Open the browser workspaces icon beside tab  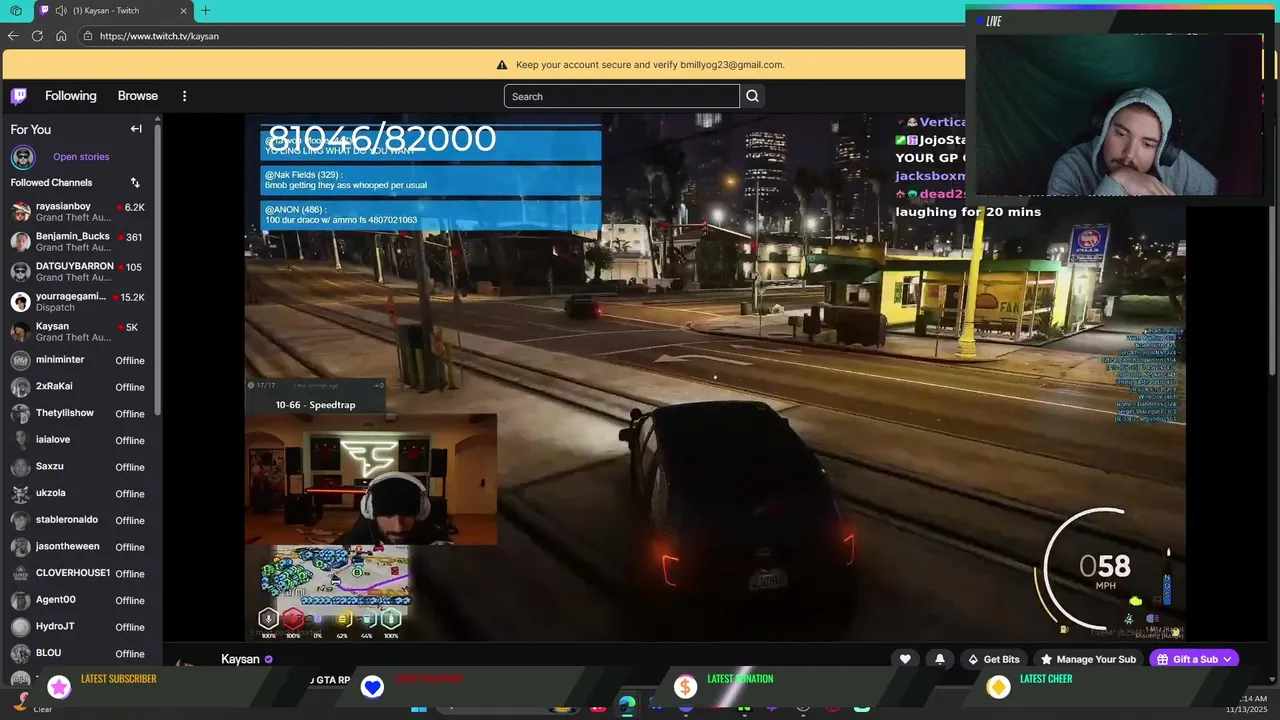click(16, 10)
